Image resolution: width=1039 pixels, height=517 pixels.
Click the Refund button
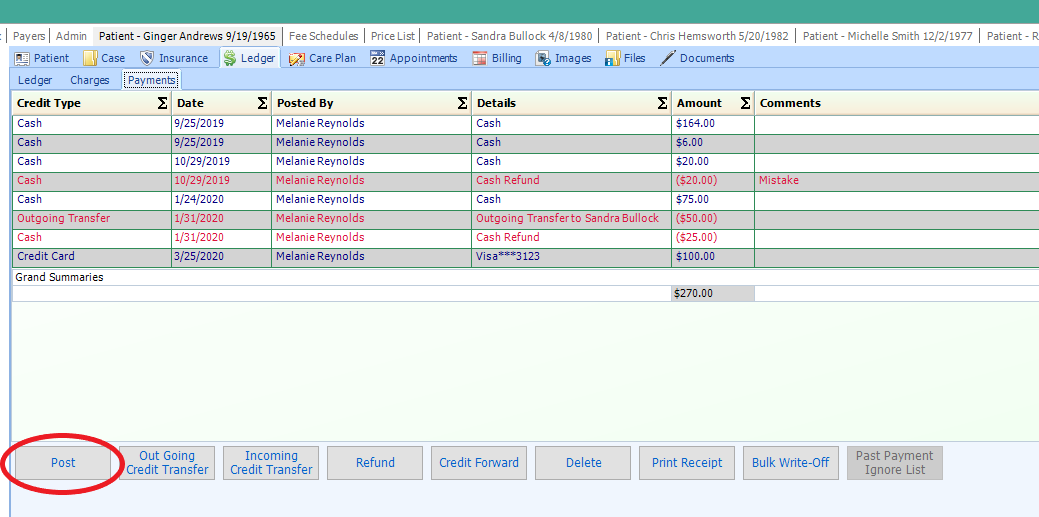(x=375, y=463)
